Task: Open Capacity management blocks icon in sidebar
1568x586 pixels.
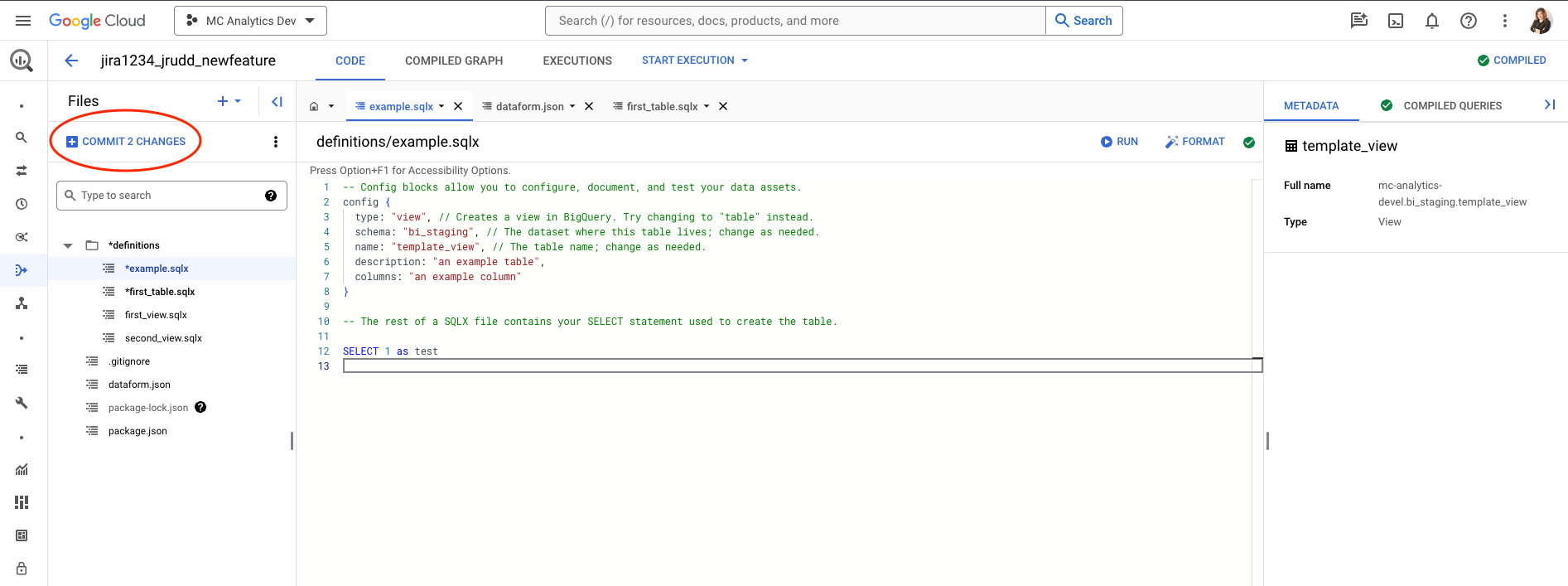Action: pos(22,502)
